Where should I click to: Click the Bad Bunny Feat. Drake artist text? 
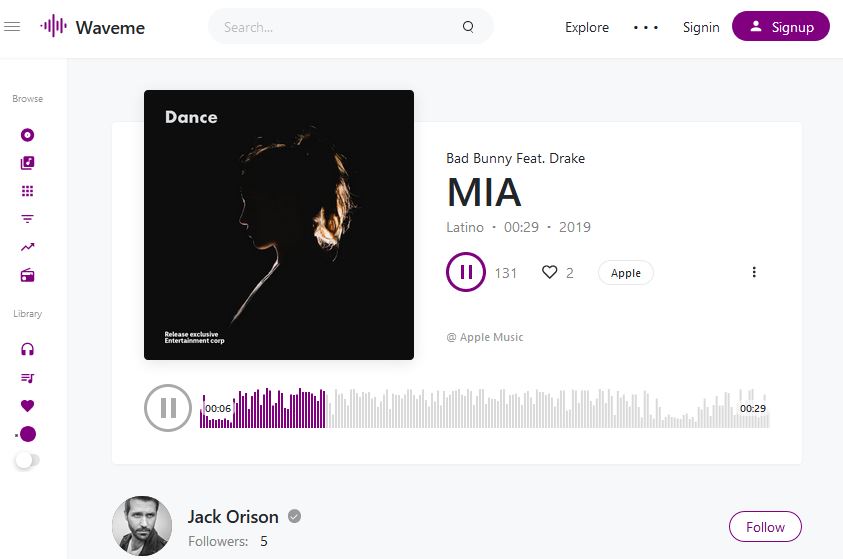click(516, 159)
